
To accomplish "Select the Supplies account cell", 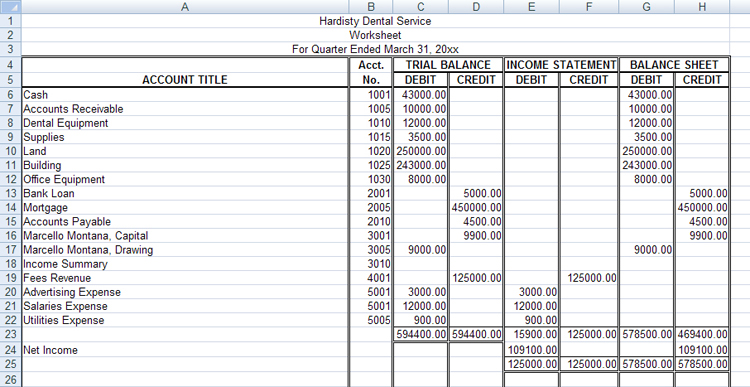I will (x=185, y=137).
